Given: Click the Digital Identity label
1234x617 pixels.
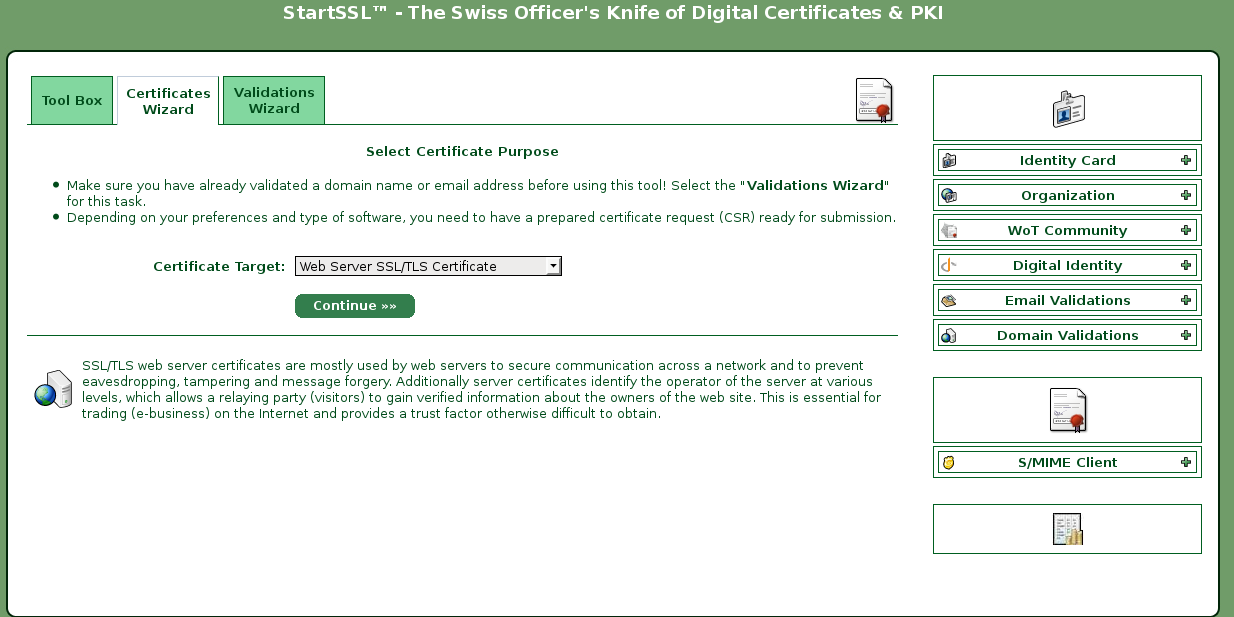Looking at the screenshot, I should pos(1067,265).
